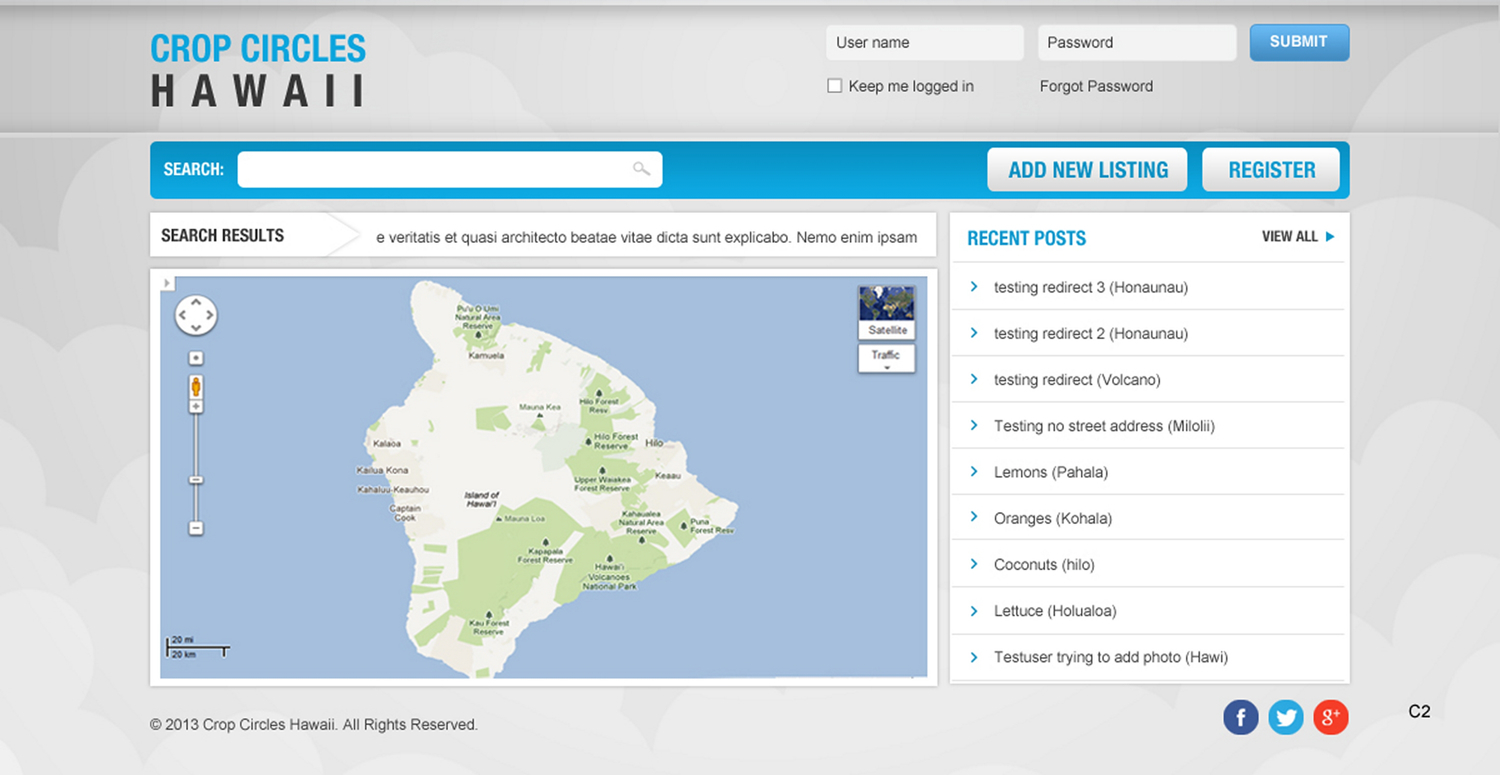Click the map zoom-in plus button
The height and width of the screenshot is (775, 1500).
click(x=196, y=406)
